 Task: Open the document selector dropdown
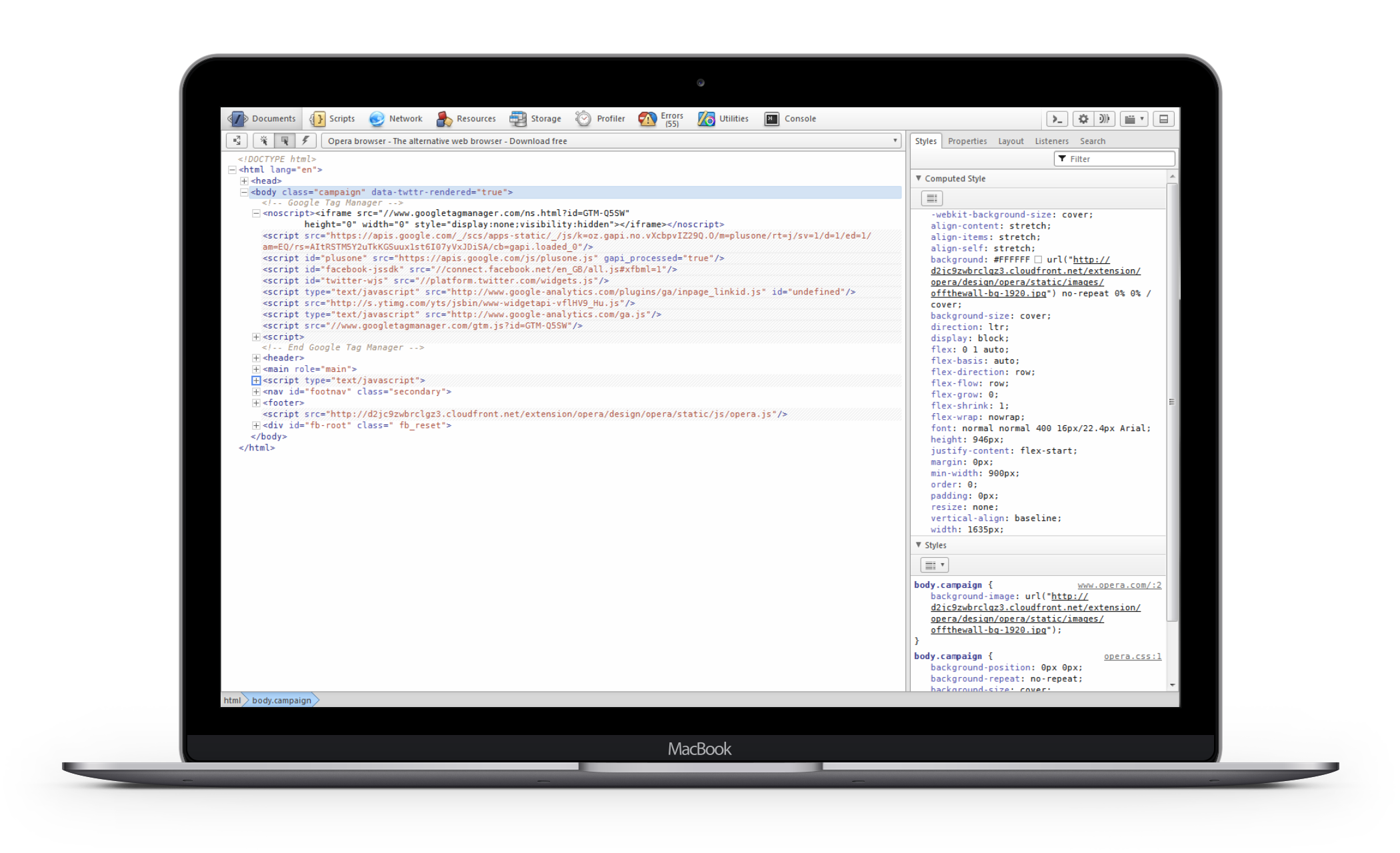[x=611, y=141]
